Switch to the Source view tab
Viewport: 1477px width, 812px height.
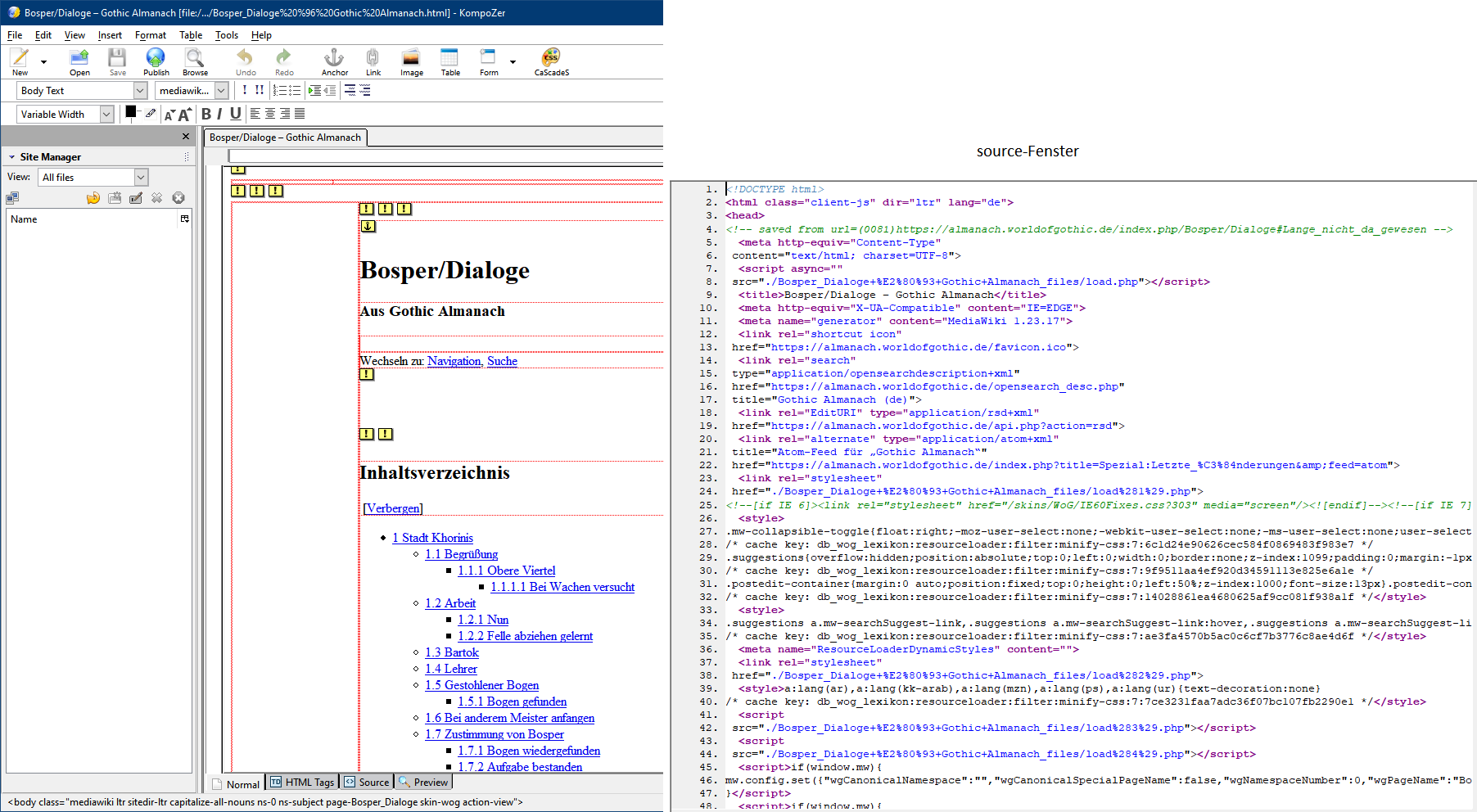[x=368, y=783]
